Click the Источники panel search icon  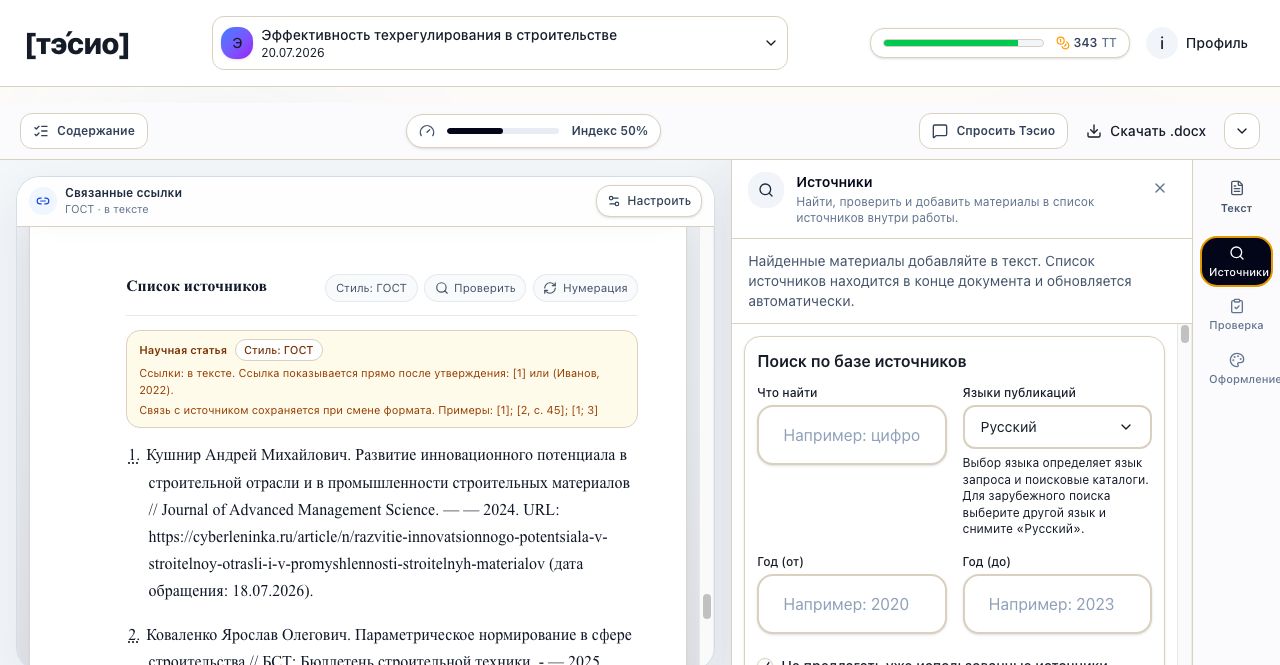click(766, 190)
